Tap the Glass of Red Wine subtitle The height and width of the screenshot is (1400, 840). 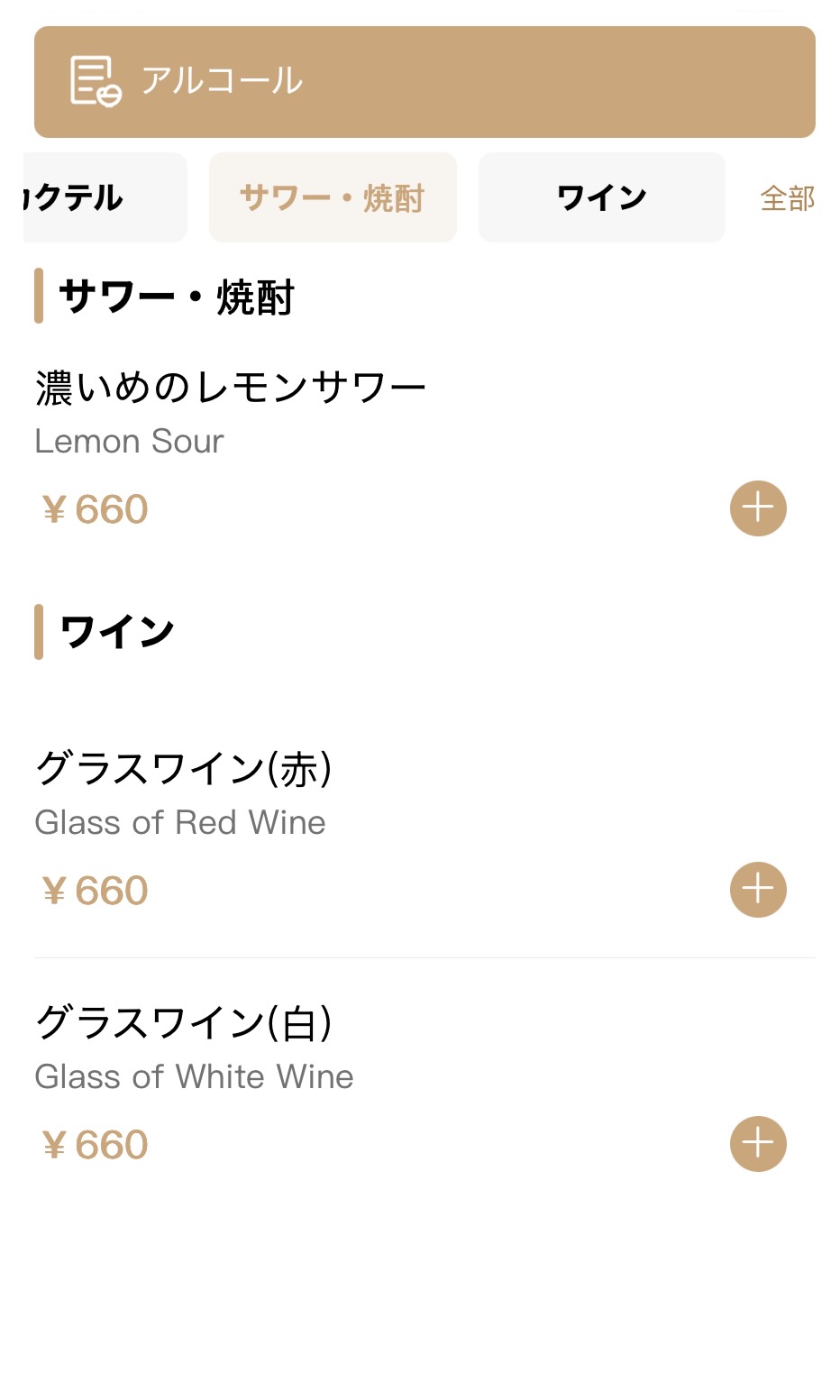pos(180,822)
